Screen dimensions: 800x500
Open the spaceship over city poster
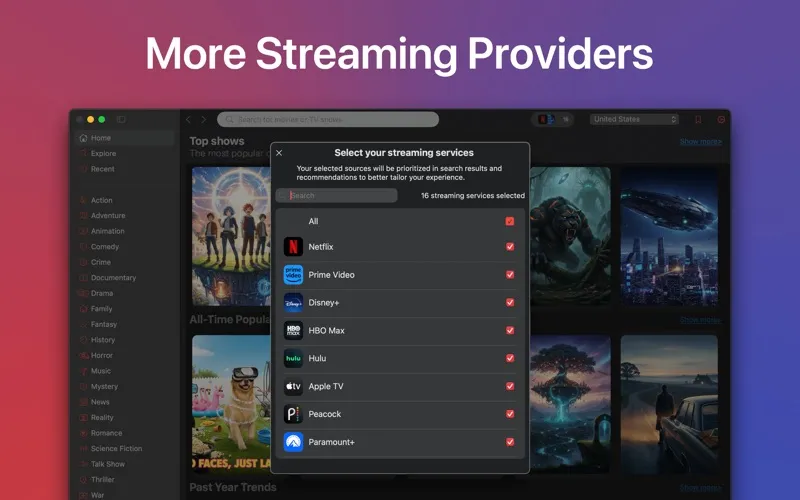coord(669,236)
